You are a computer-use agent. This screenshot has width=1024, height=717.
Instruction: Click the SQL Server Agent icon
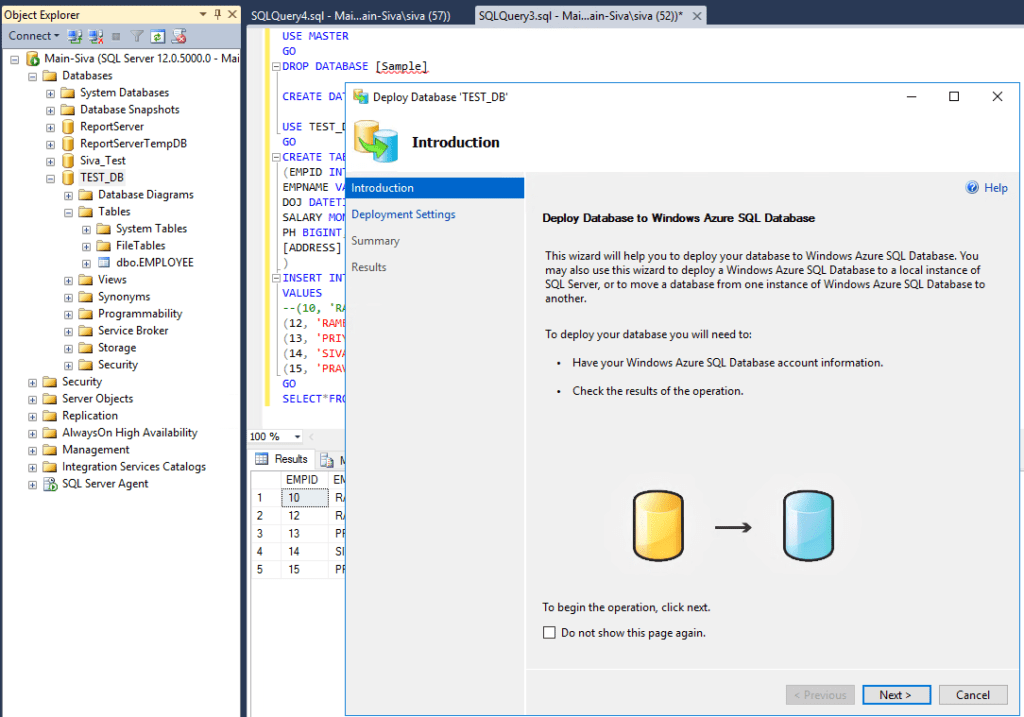tap(51, 484)
